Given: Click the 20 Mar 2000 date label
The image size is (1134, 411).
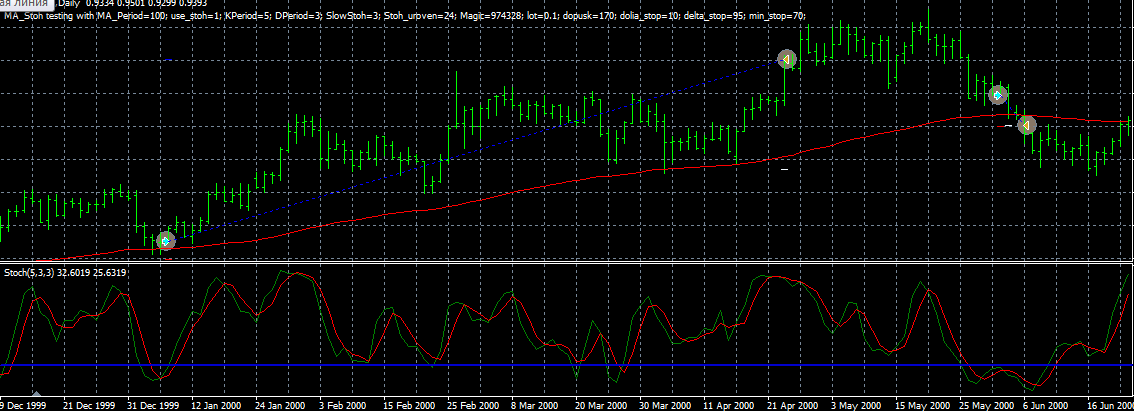Looking at the screenshot, I should [602, 404].
